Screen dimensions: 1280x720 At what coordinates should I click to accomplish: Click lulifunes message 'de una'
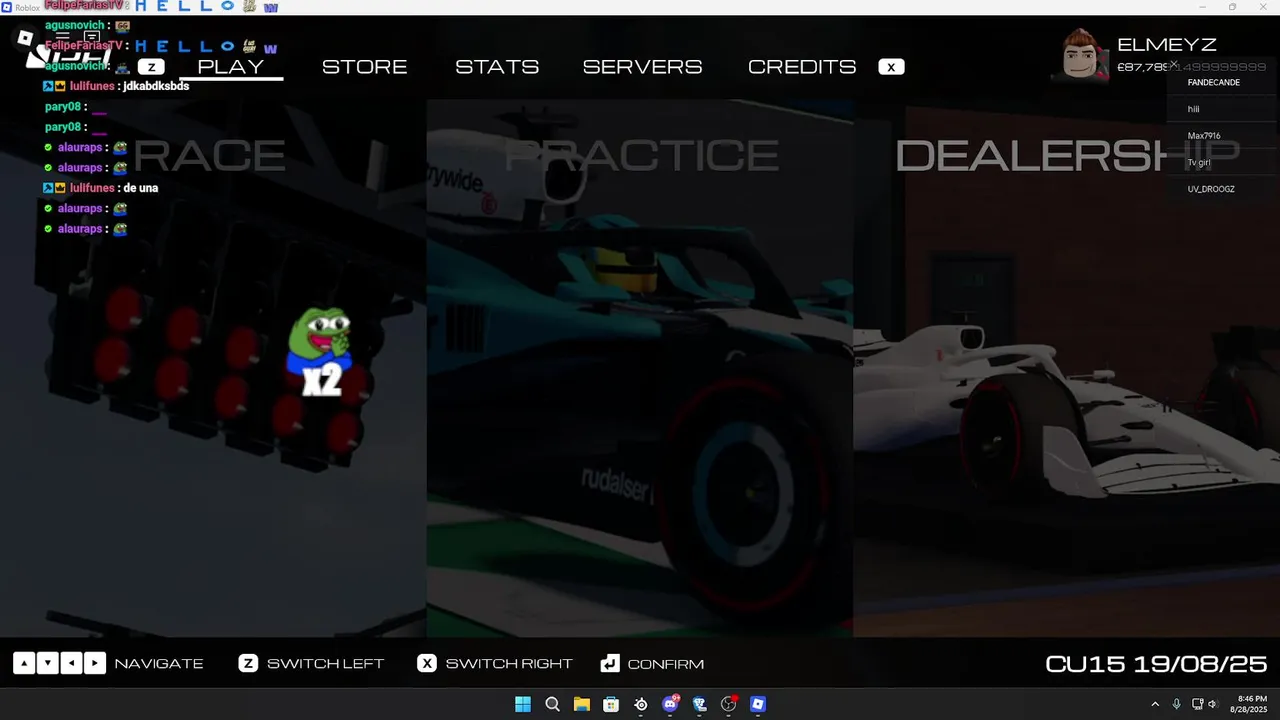click(x=141, y=188)
